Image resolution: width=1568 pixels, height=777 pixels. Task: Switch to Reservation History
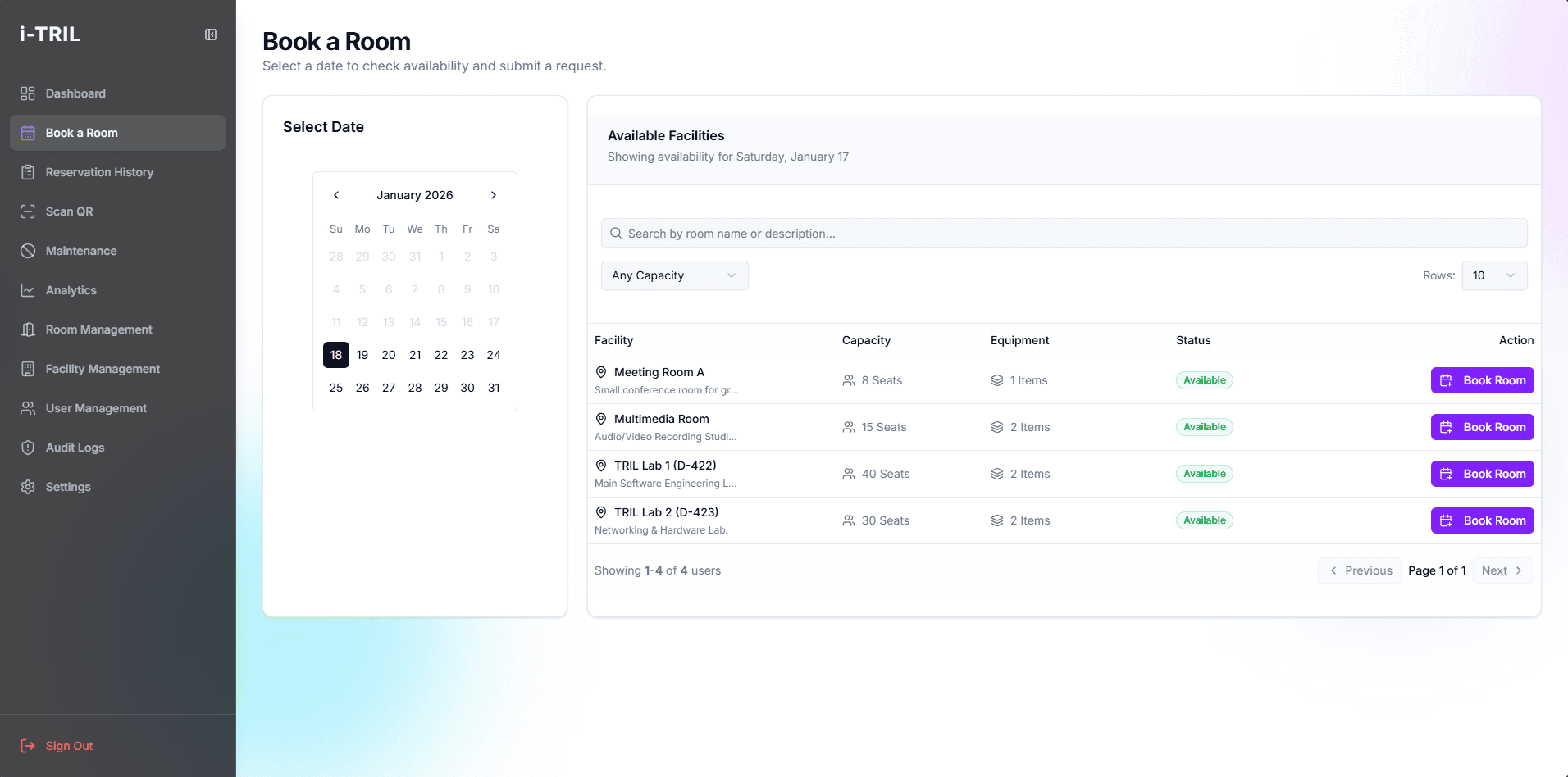click(98, 172)
